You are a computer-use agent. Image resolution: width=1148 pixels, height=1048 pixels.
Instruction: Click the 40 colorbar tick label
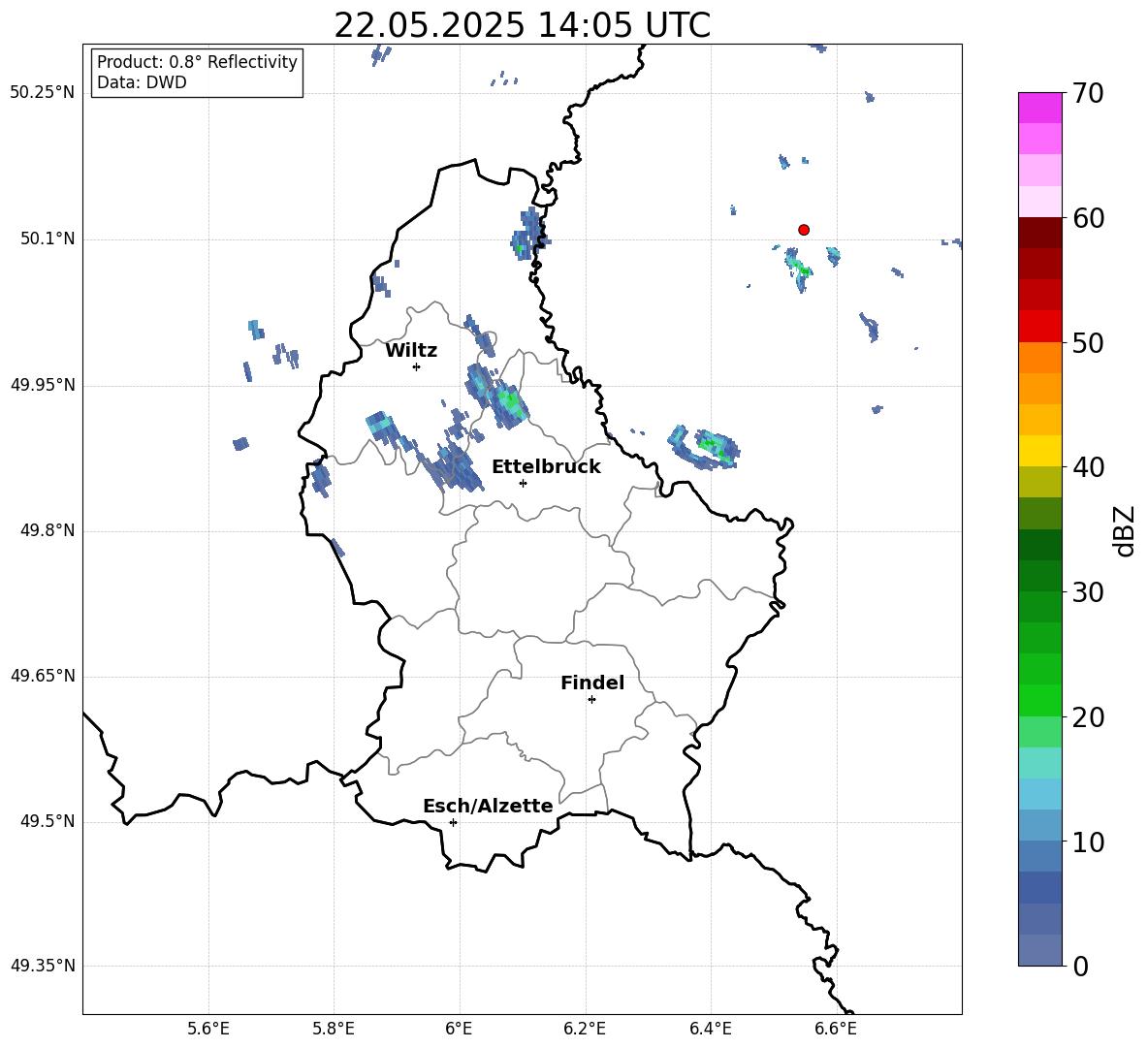click(1088, 467)
